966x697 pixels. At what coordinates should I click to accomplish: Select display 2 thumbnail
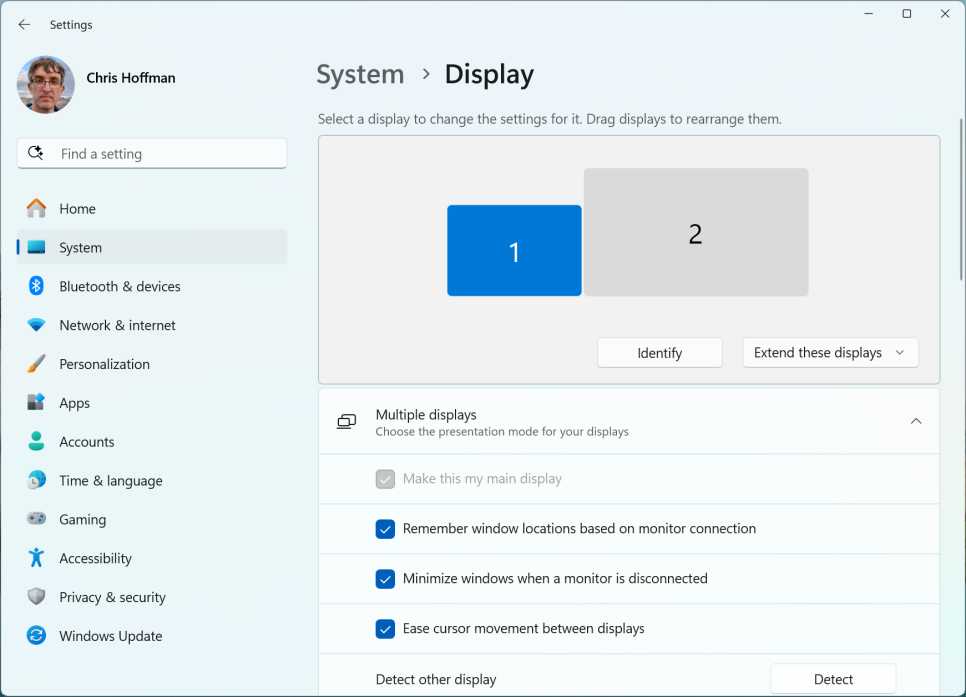(x=695, y=232)
